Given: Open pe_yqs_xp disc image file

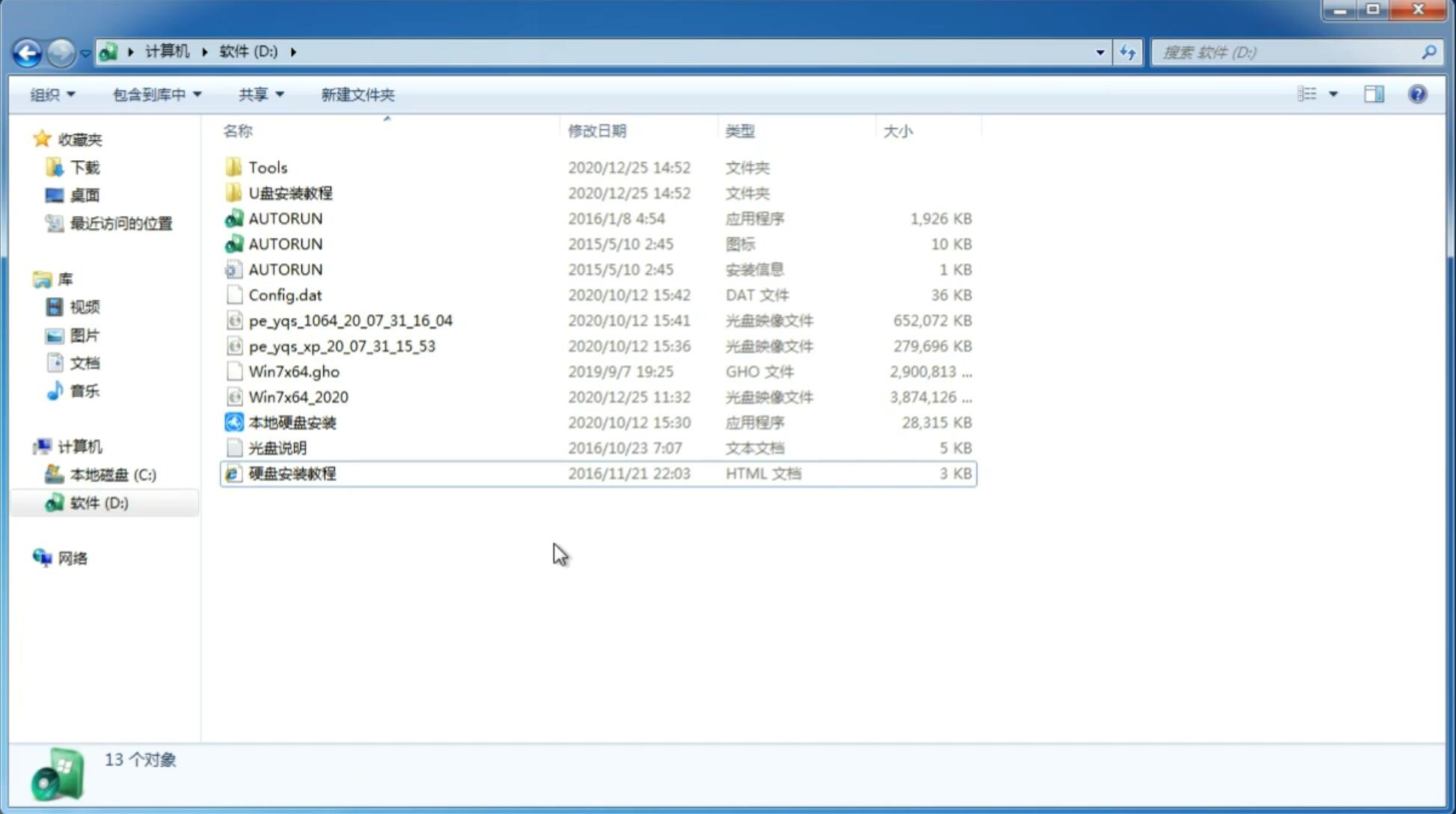Looking at the screenshot, I should (x=342, y=346).
